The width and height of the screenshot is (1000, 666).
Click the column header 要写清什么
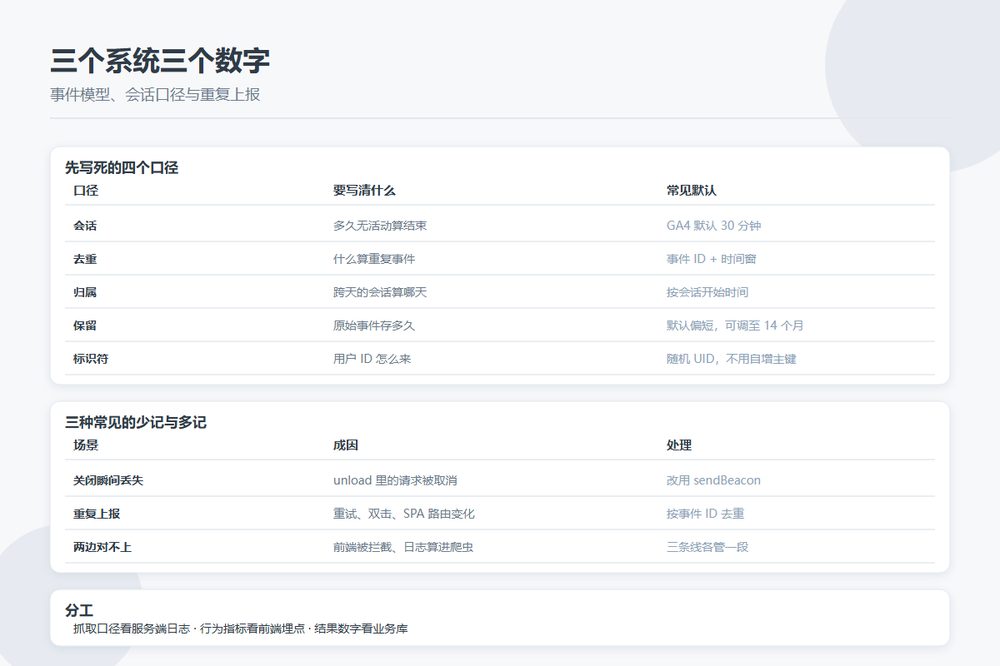tap(364, 190)
